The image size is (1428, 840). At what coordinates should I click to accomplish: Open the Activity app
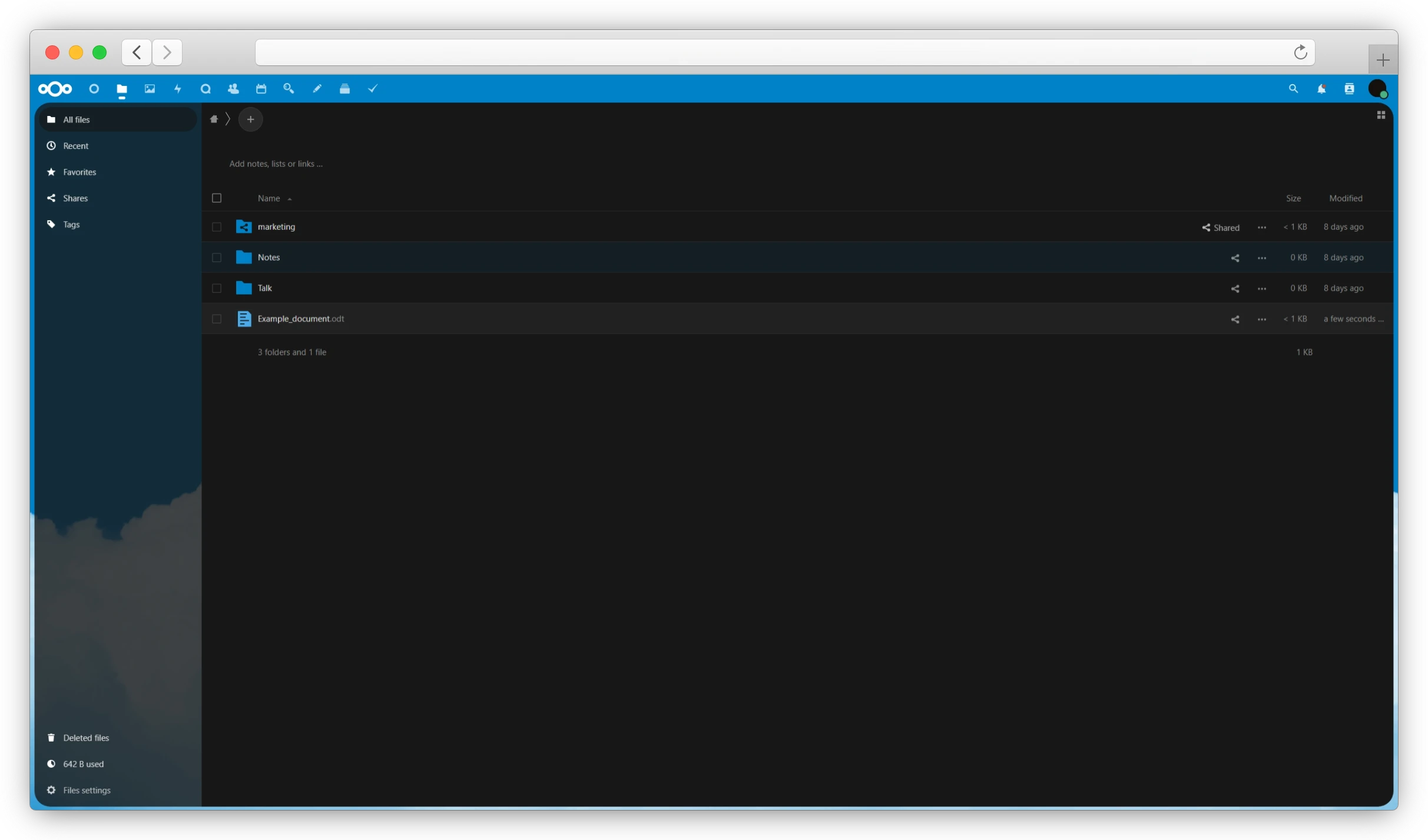178,88
